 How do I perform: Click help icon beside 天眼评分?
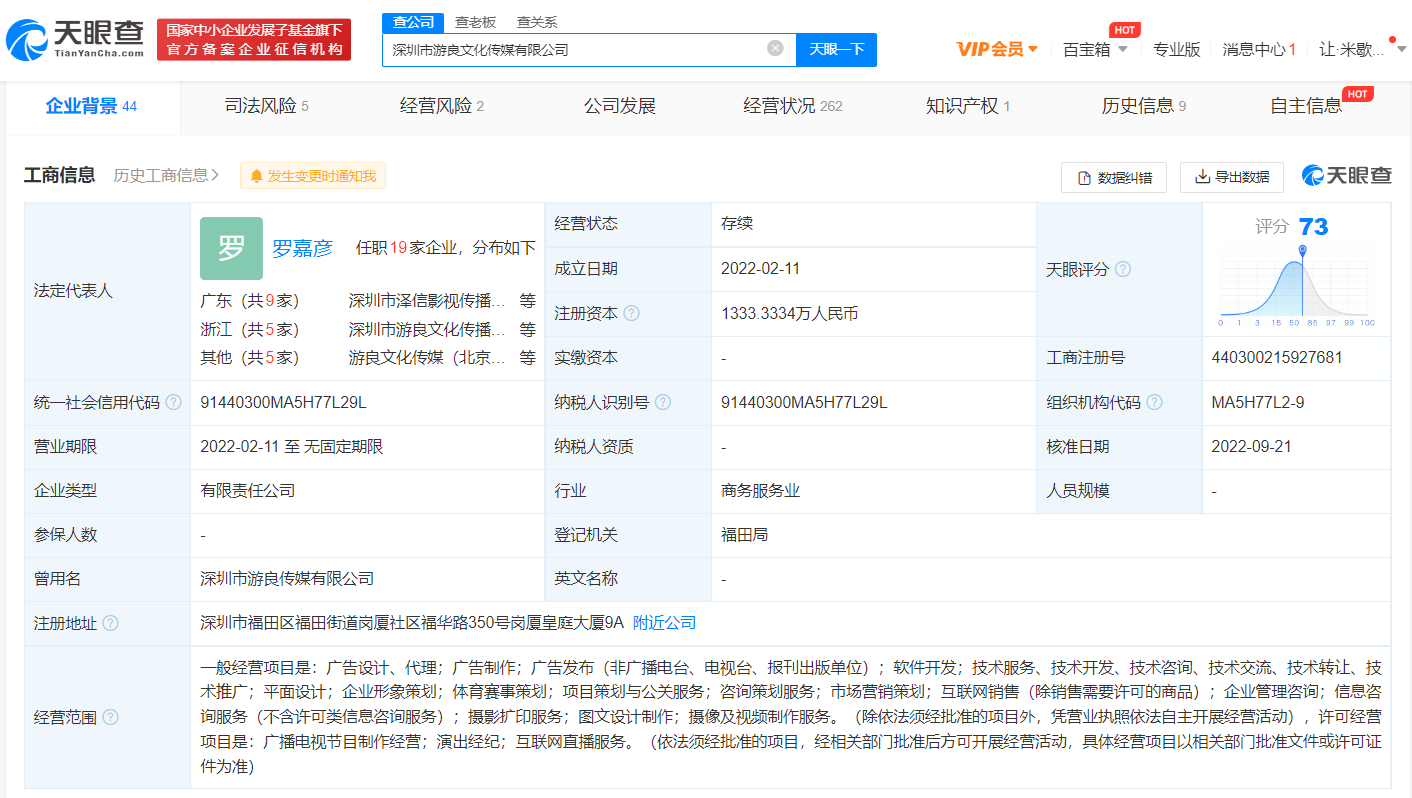1123,270
